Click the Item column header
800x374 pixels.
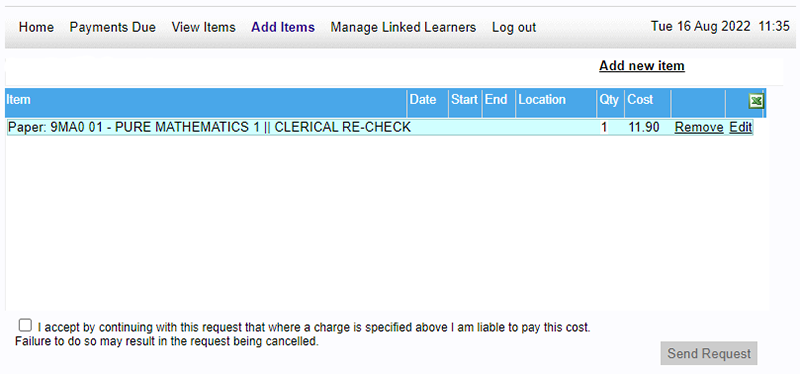coord(18,99)
